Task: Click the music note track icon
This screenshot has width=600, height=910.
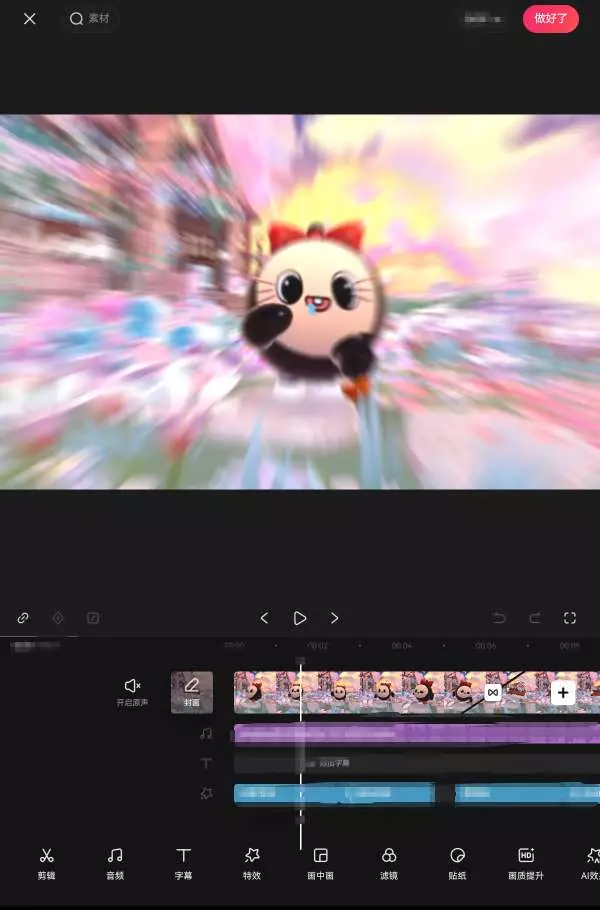Action: (205, 734)
